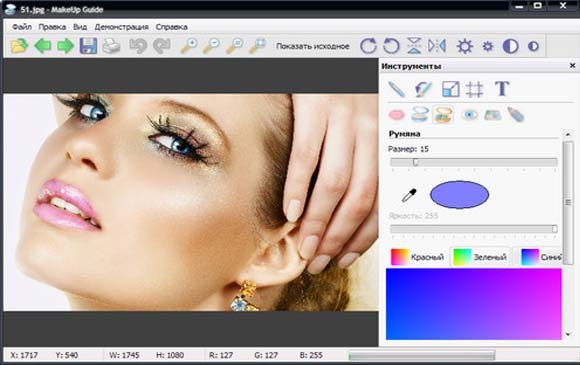This screenshot has width=580, height=365.
Task: Save image with the floppy disk icon
Action: pos(88,46)
